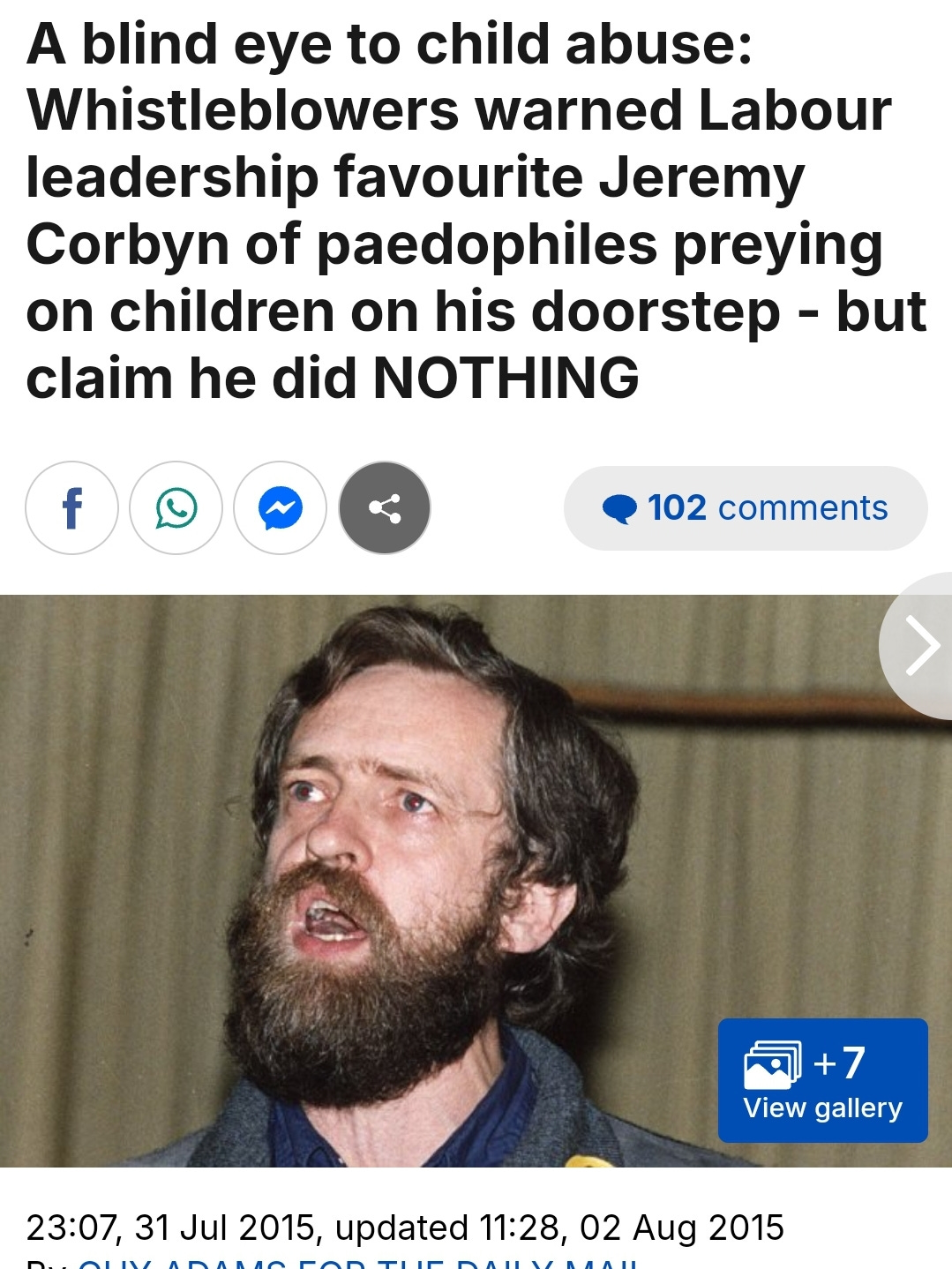Click the "comments" word beside 102
Screen dimensions: 952x1269
(803, 508)
